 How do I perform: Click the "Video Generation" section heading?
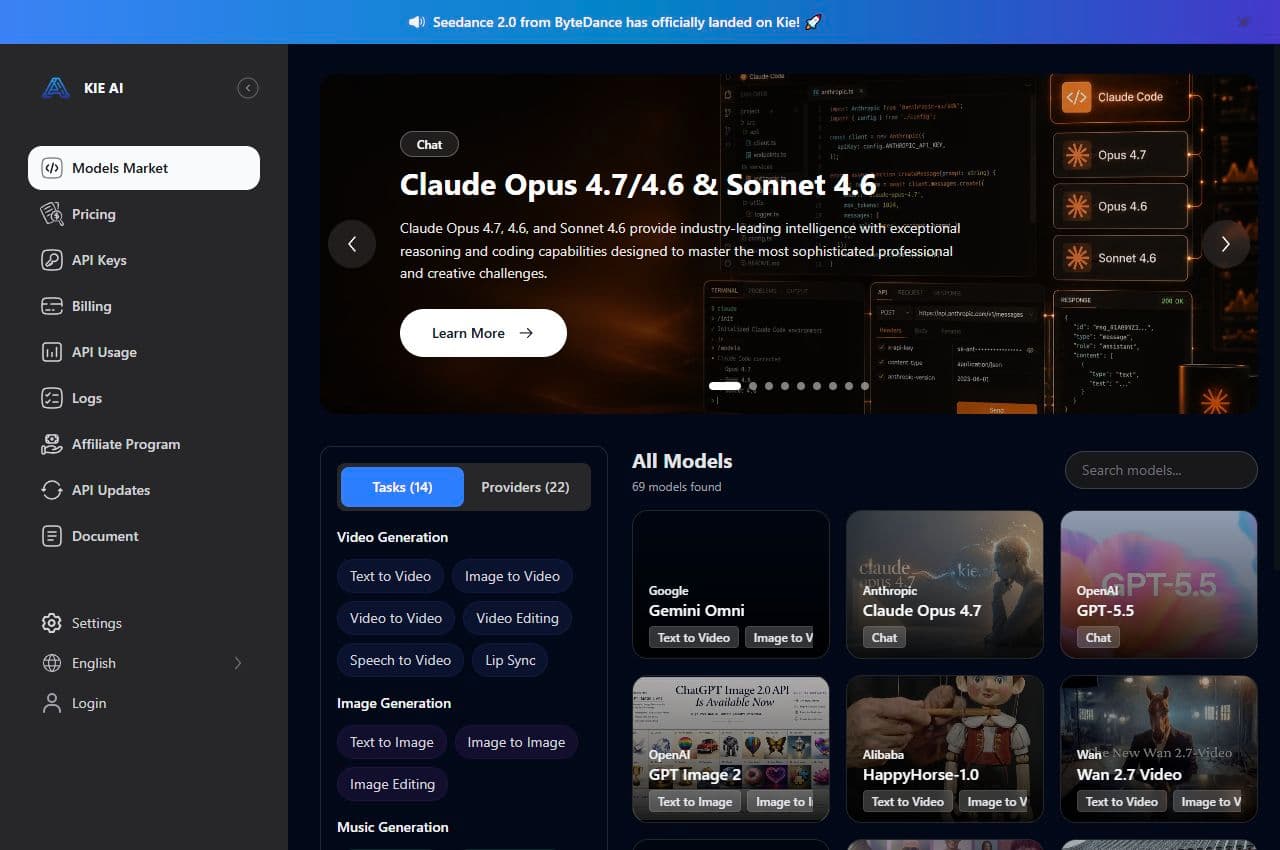392,537
